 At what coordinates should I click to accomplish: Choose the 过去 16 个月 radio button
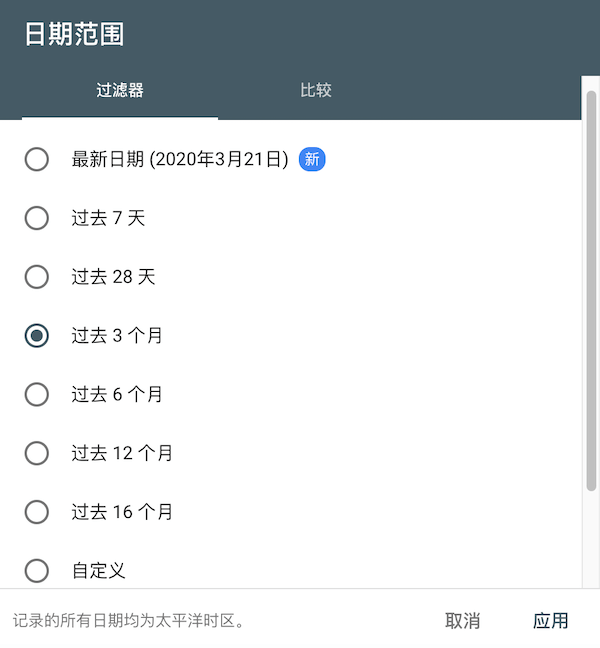[x=37, y=512]
